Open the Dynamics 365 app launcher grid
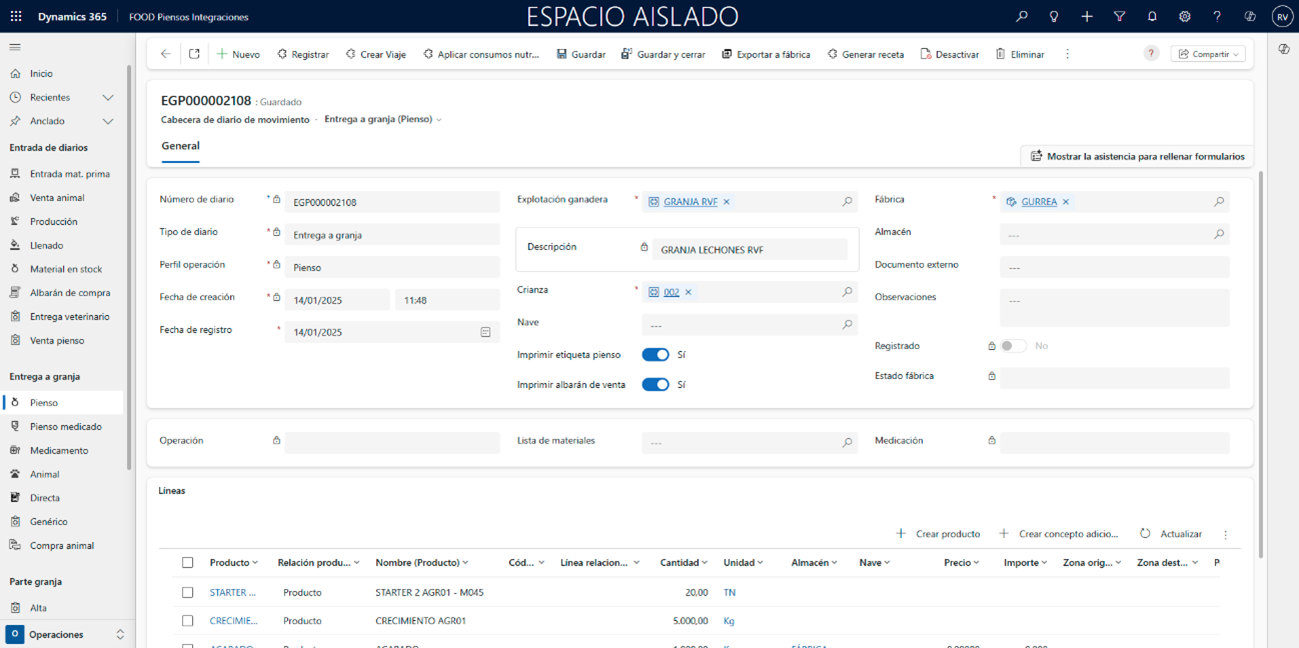Image resolution: width=1299 pixels, height=648 pixels. (16, 17)
